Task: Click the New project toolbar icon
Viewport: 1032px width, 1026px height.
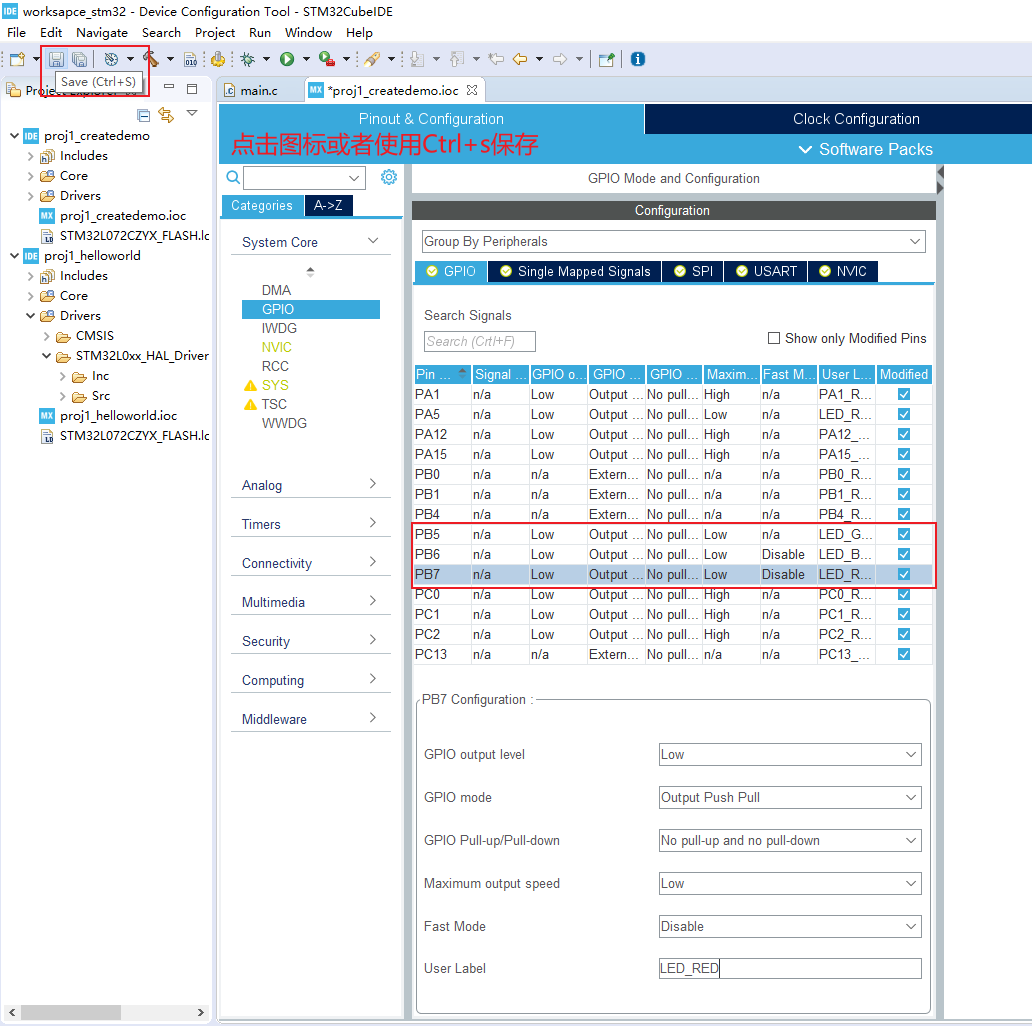Action: 18,59
